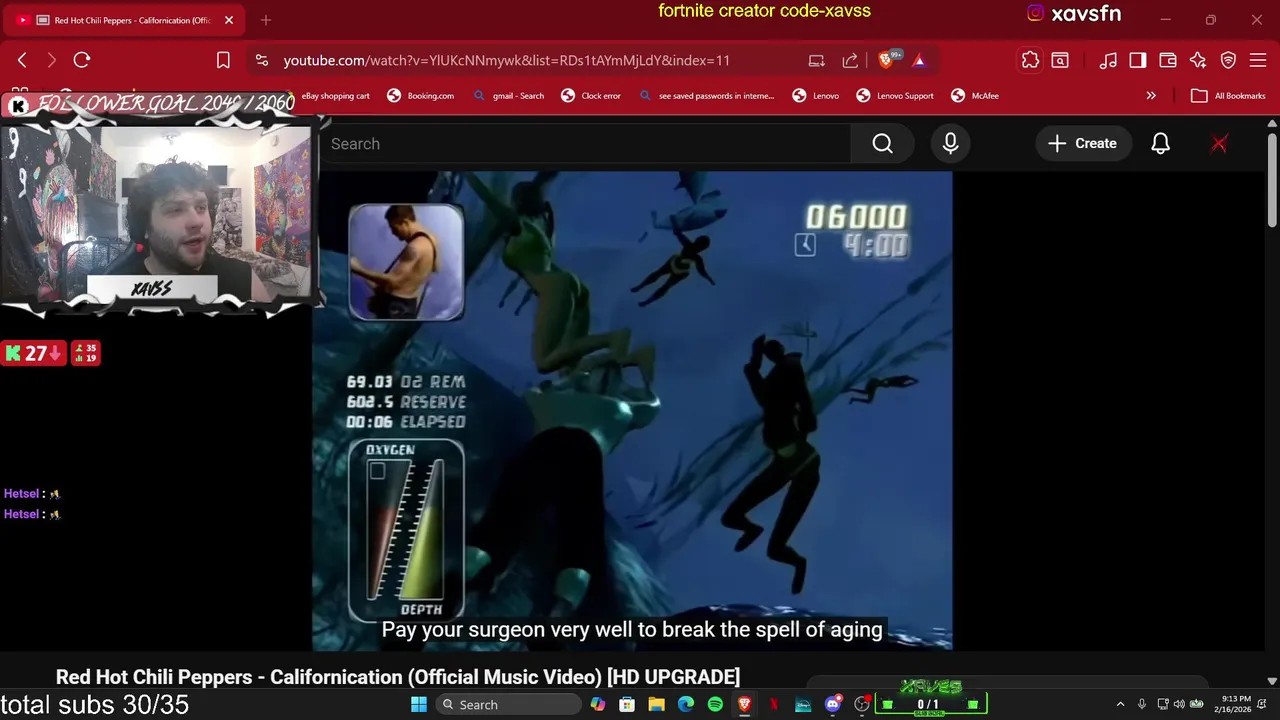Click the Californication video player
1280x720 pixels.
pyautogui.click(x=632, y=411)
